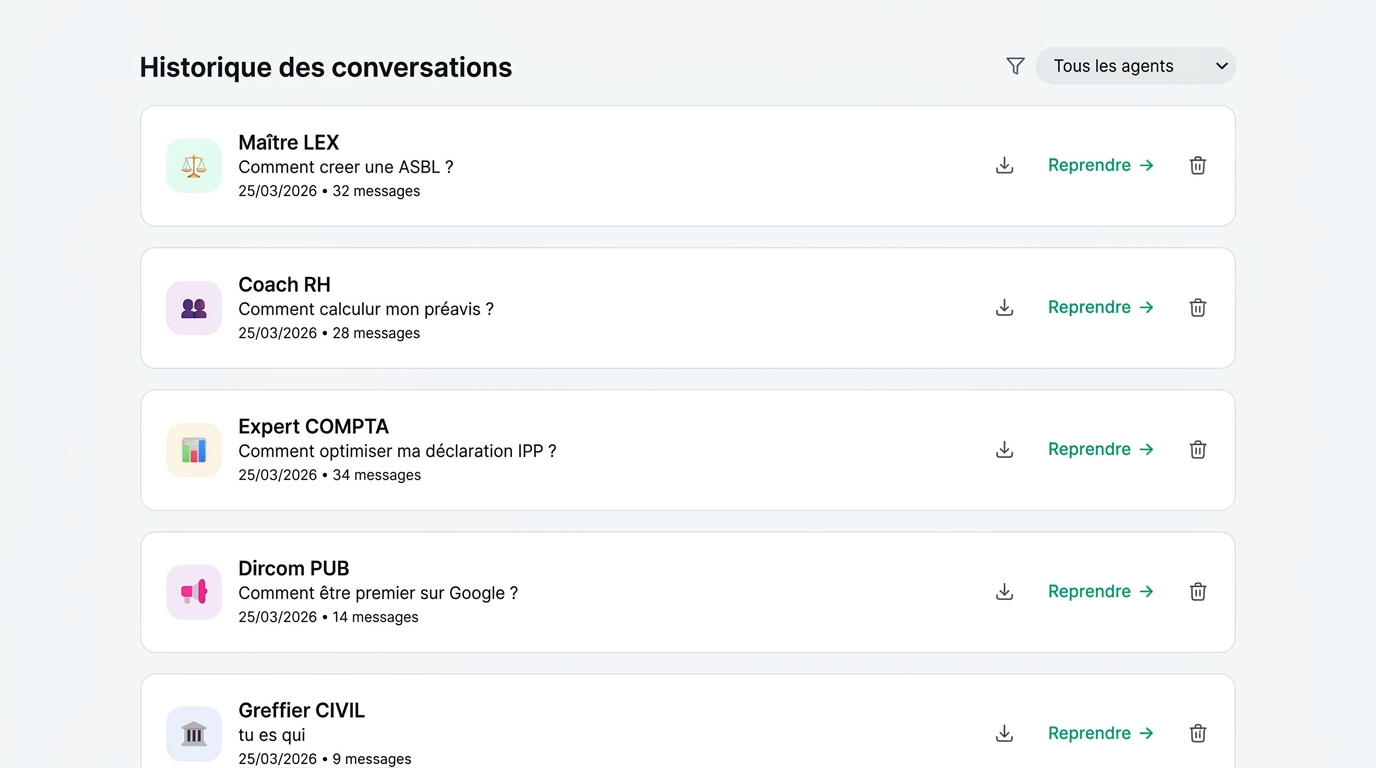This screenshot has width=1376, height=768.
Task: Delete the Coach RH conversation
Action: click(x=1198, y=308)
